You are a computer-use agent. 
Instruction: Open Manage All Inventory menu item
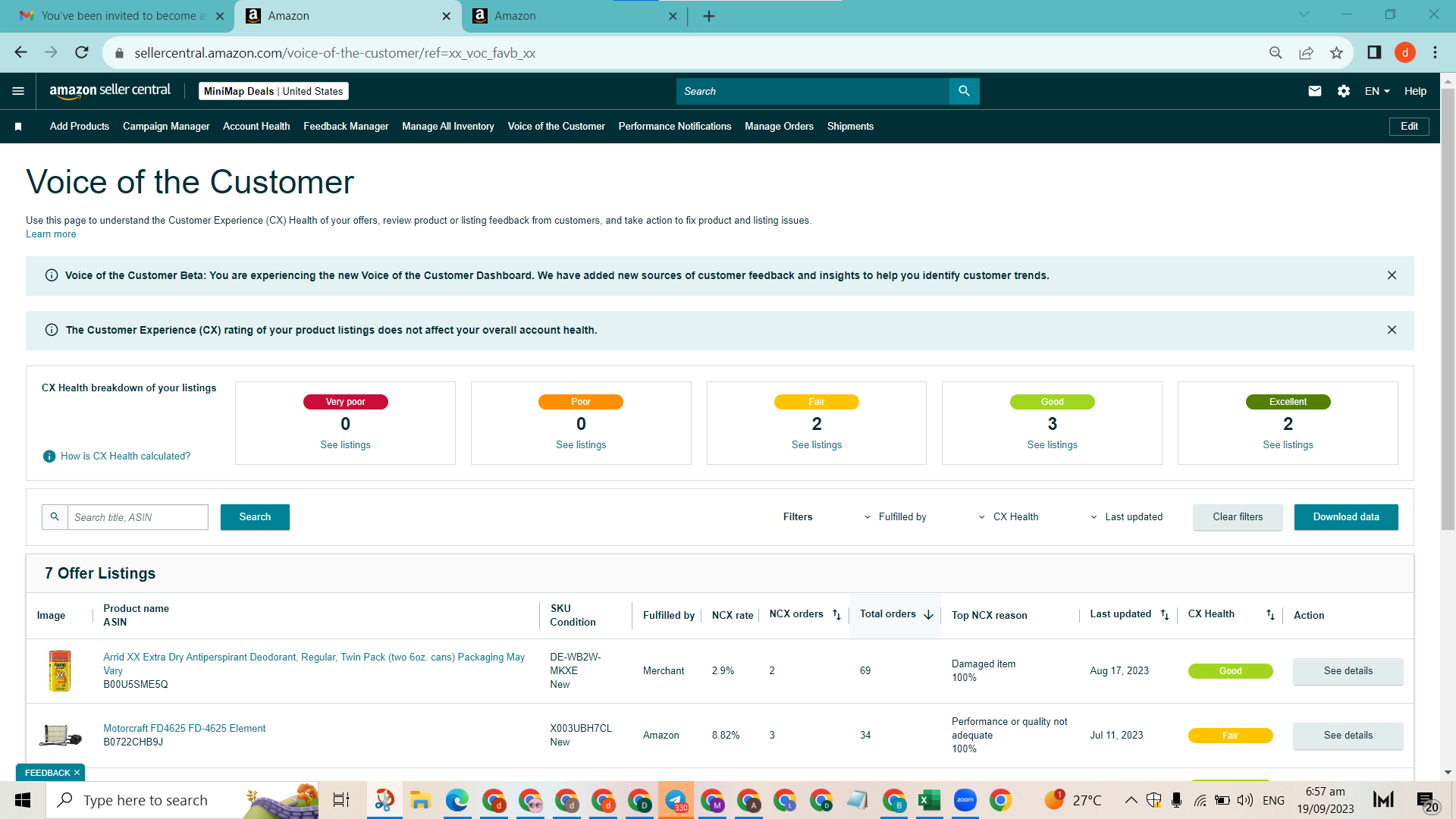(448, 127)
